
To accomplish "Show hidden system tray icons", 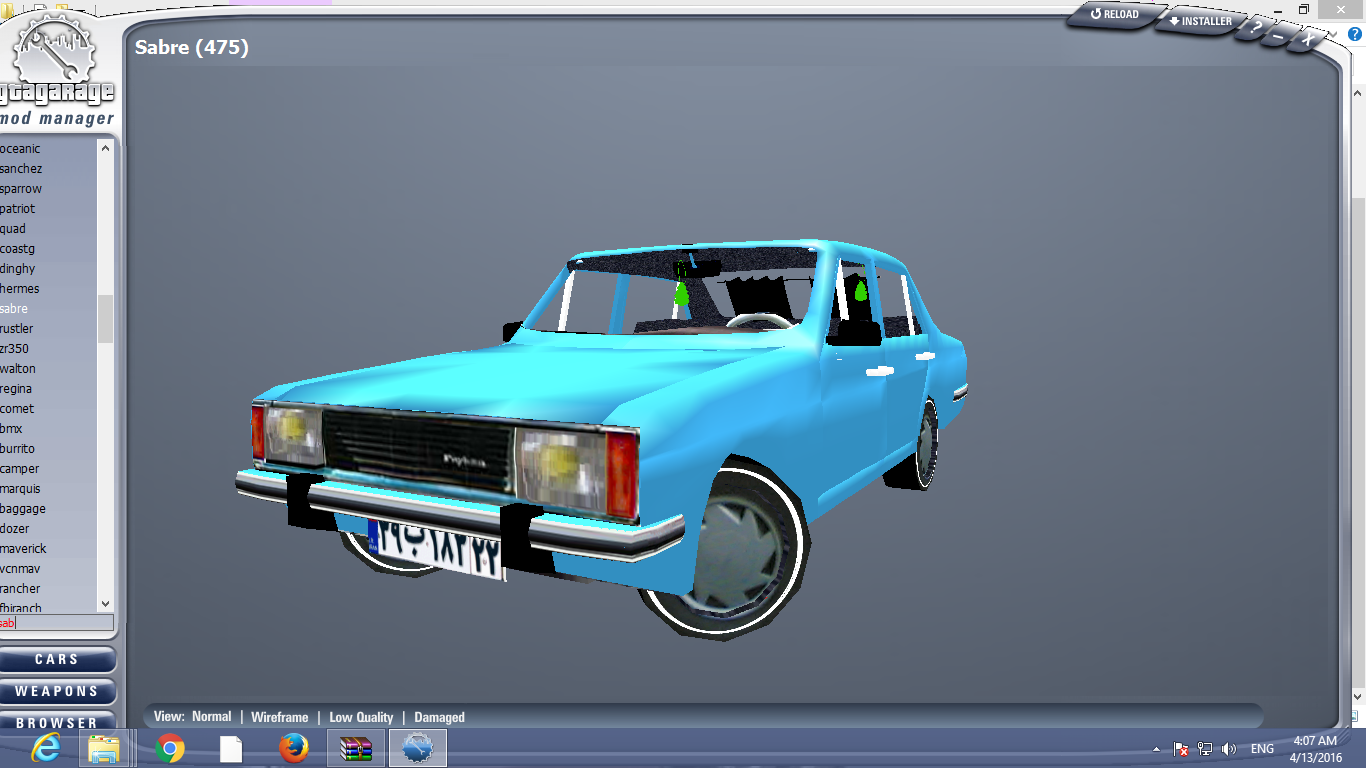I will [1156, 749].
